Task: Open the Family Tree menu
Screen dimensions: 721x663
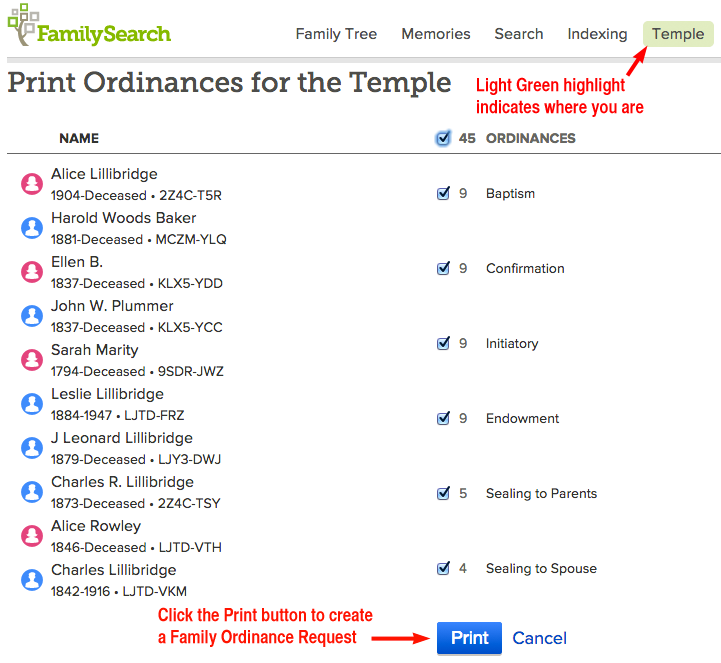Action: (x=336, y=34)
